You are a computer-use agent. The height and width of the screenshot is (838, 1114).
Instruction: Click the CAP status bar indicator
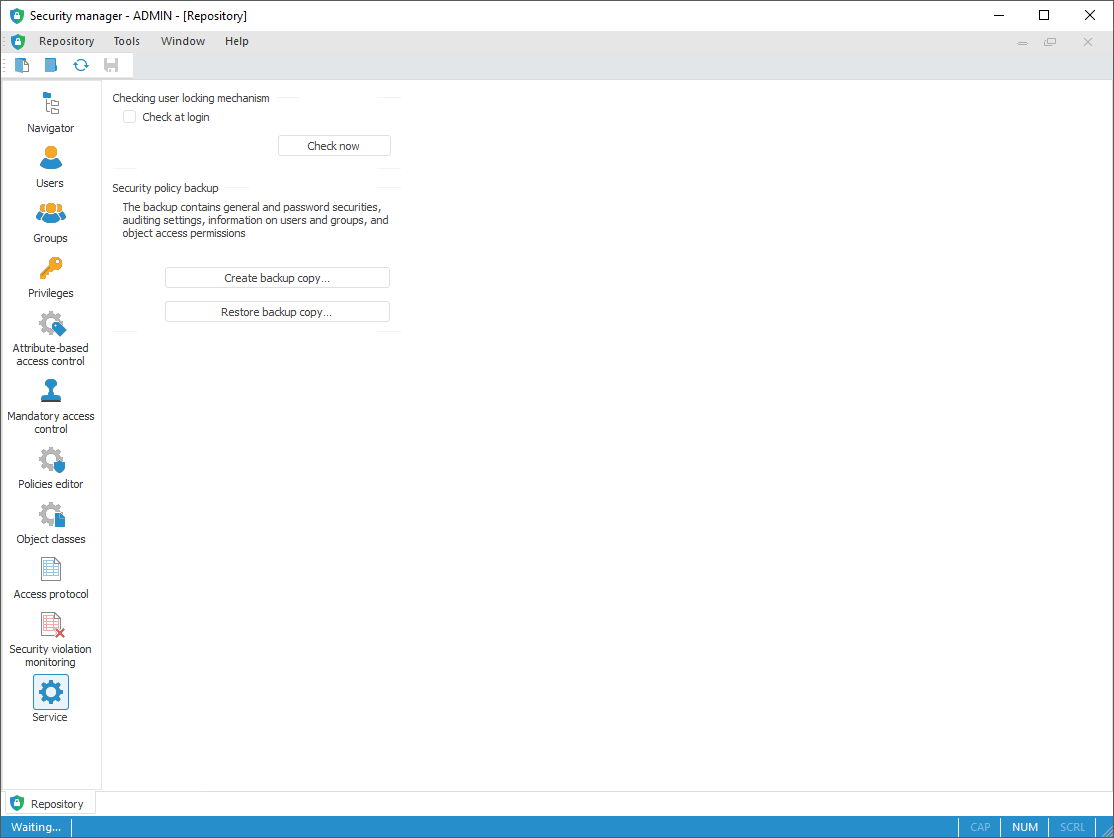[x=980, y=827]
